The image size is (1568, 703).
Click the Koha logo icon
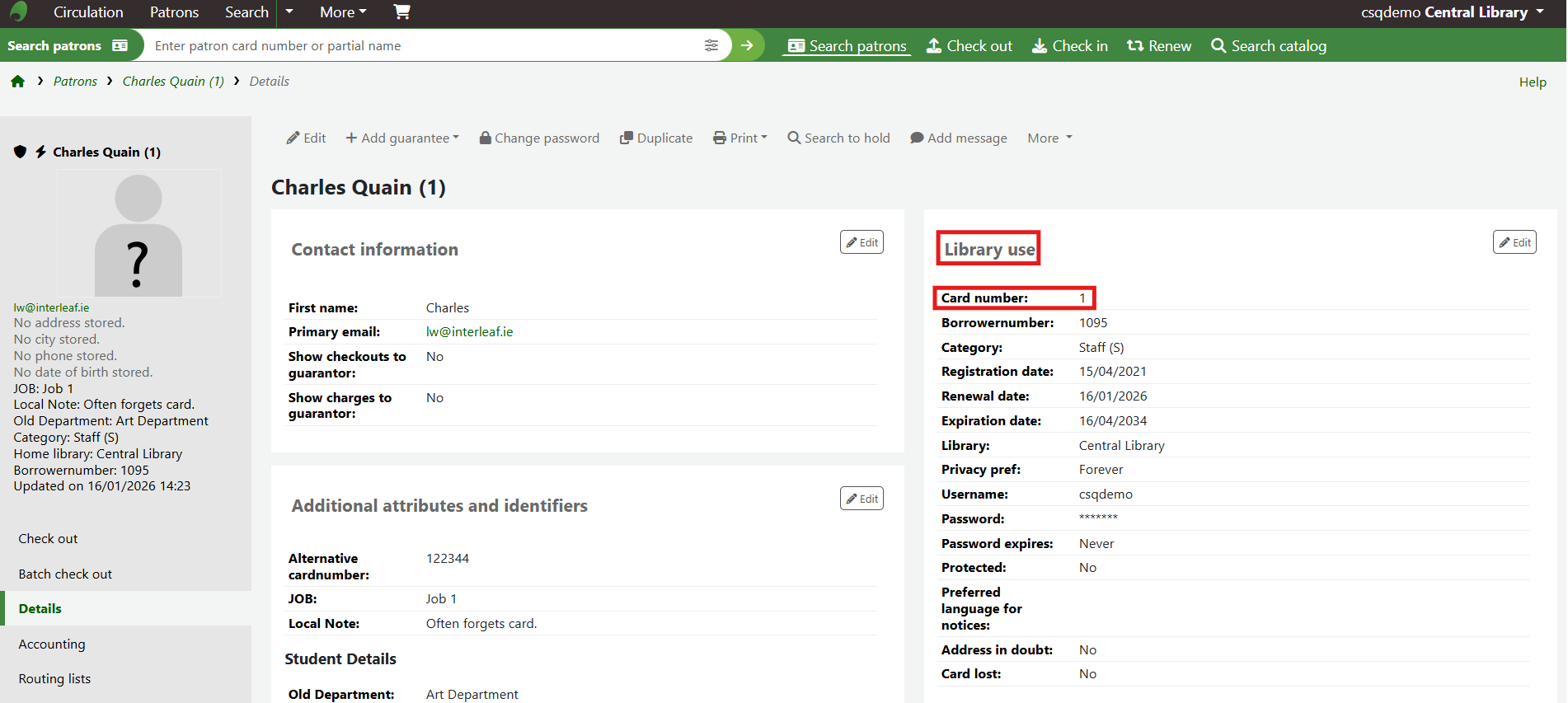(18, 12)
